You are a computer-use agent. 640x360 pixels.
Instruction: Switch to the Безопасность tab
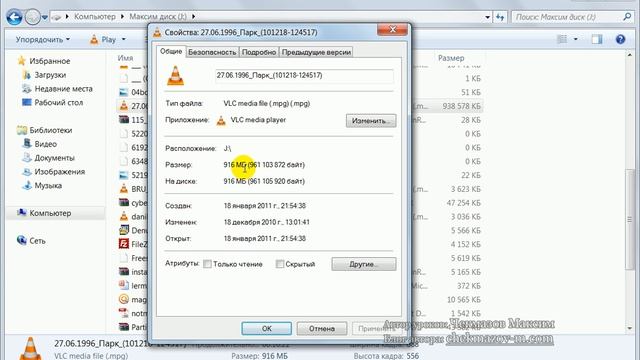pos(212,52)
